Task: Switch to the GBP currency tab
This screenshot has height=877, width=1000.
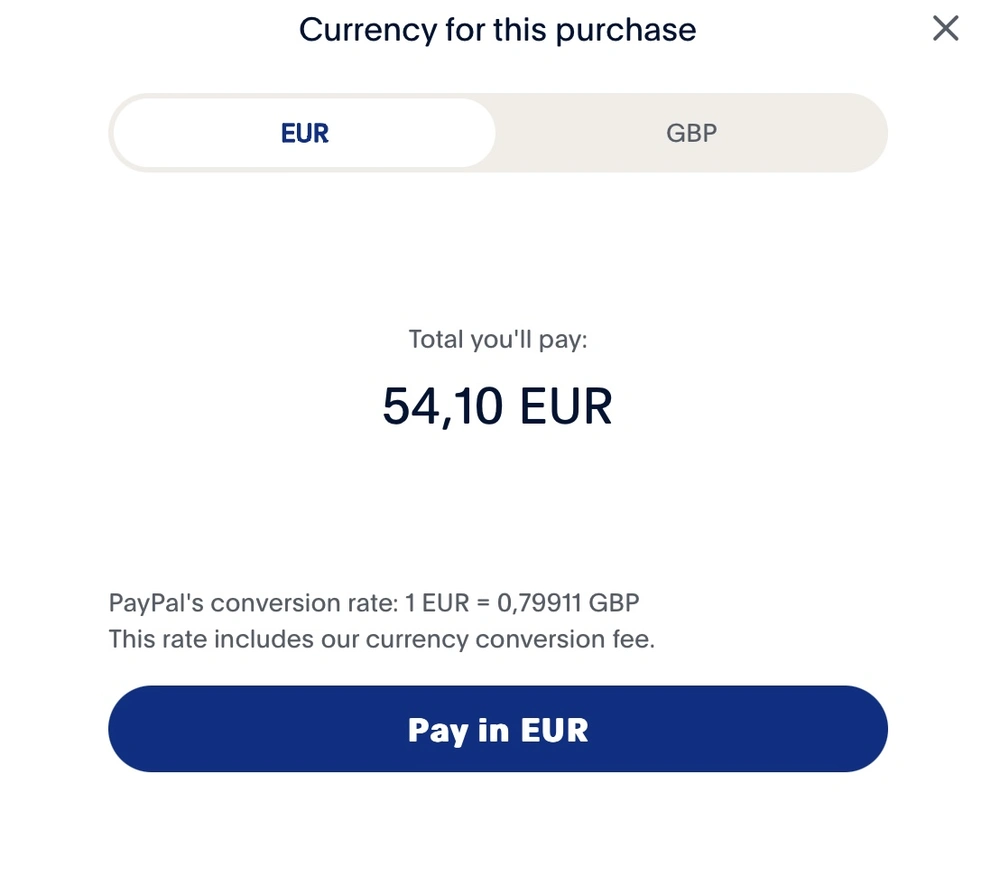Action: (x=691, y=133)
